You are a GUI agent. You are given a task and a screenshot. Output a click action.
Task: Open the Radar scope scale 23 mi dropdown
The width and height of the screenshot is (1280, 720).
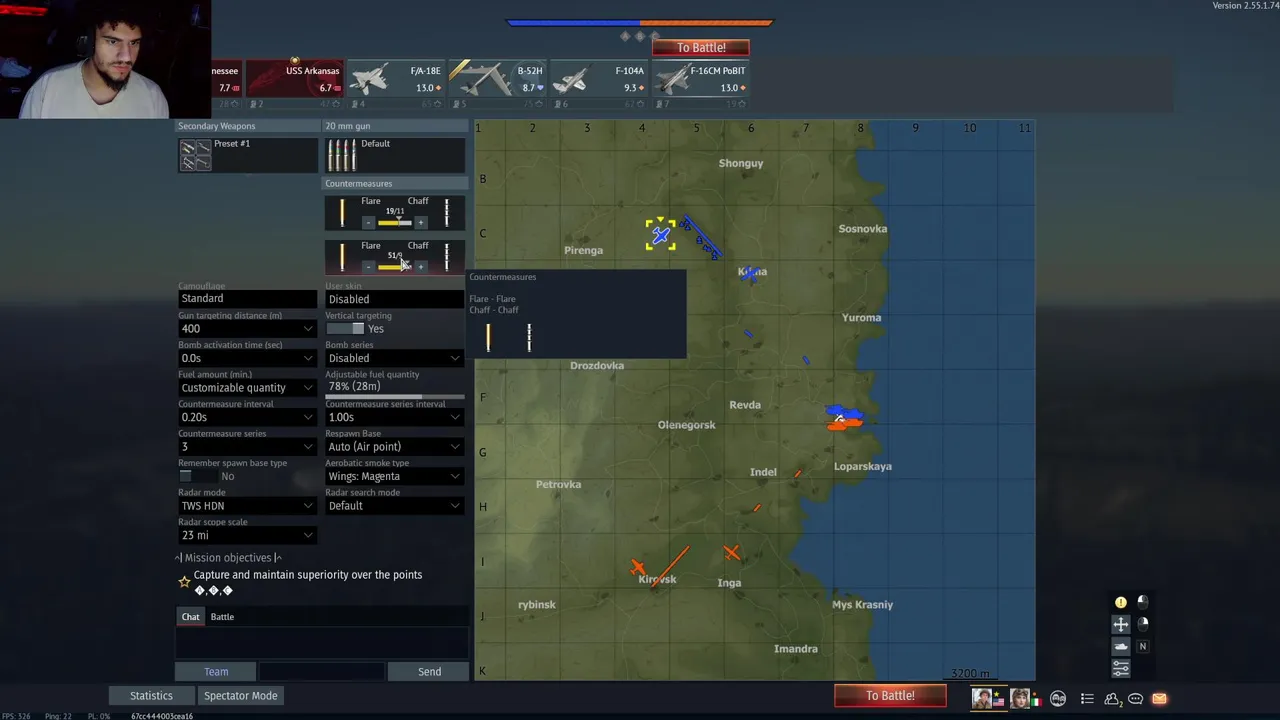[248, 535]
